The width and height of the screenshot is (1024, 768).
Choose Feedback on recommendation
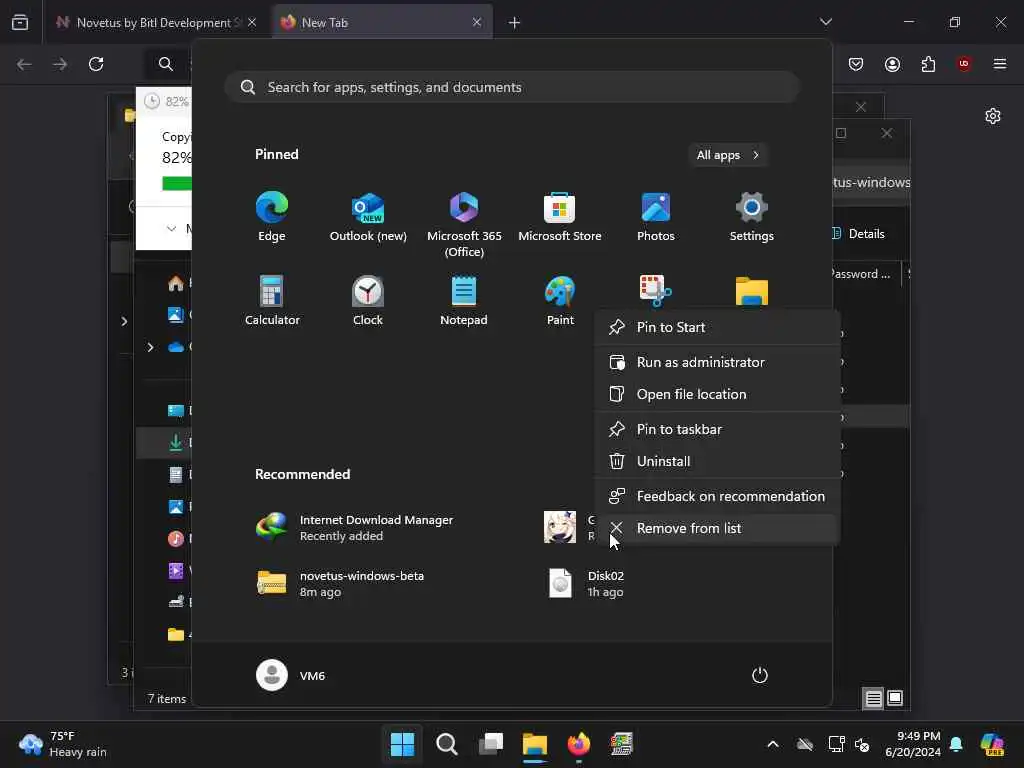click(x=717, y=496)
